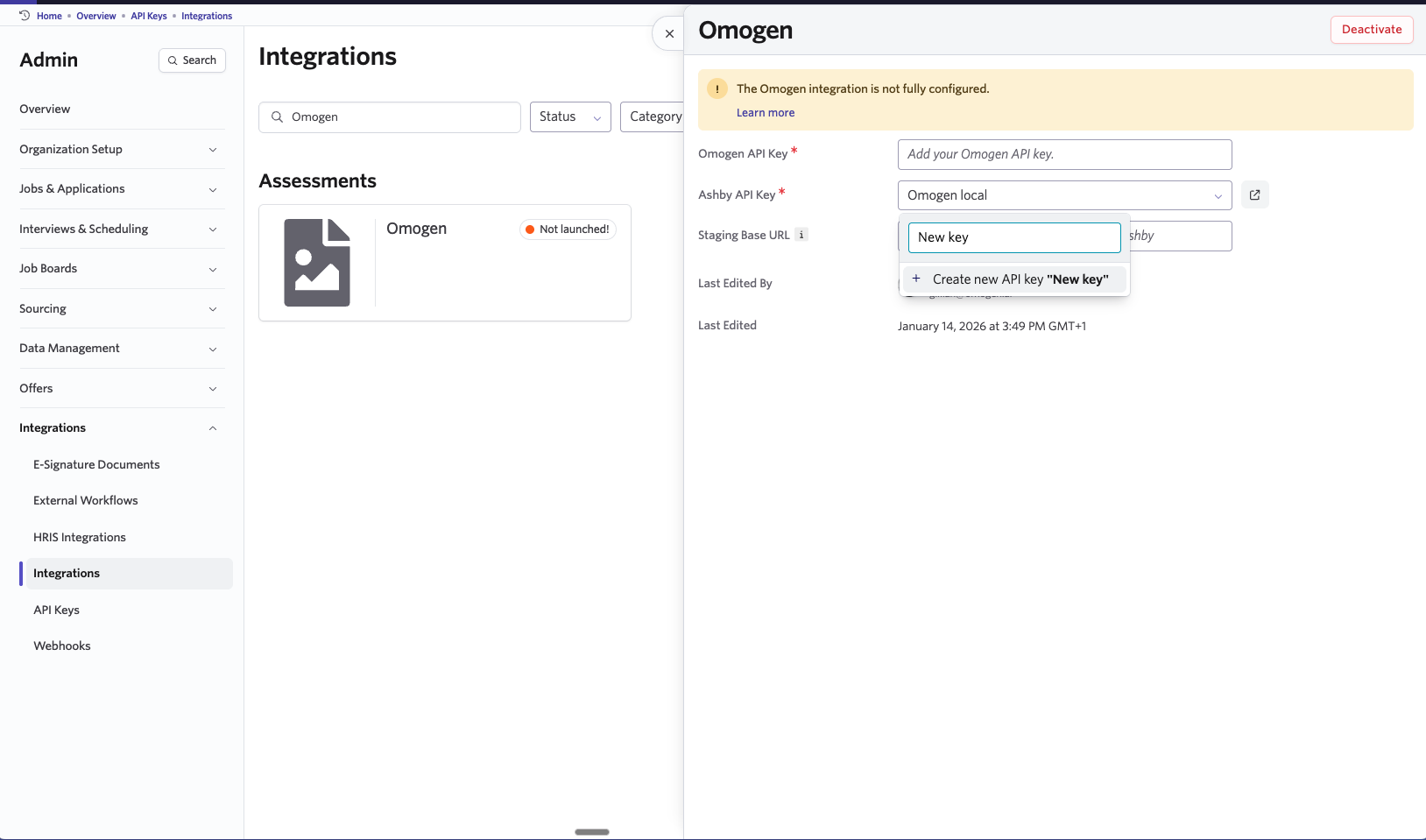The width and height of the screenshot is (1426, 840).
Task: Open the Learn more link in the banner
Action: click(765, 112)
